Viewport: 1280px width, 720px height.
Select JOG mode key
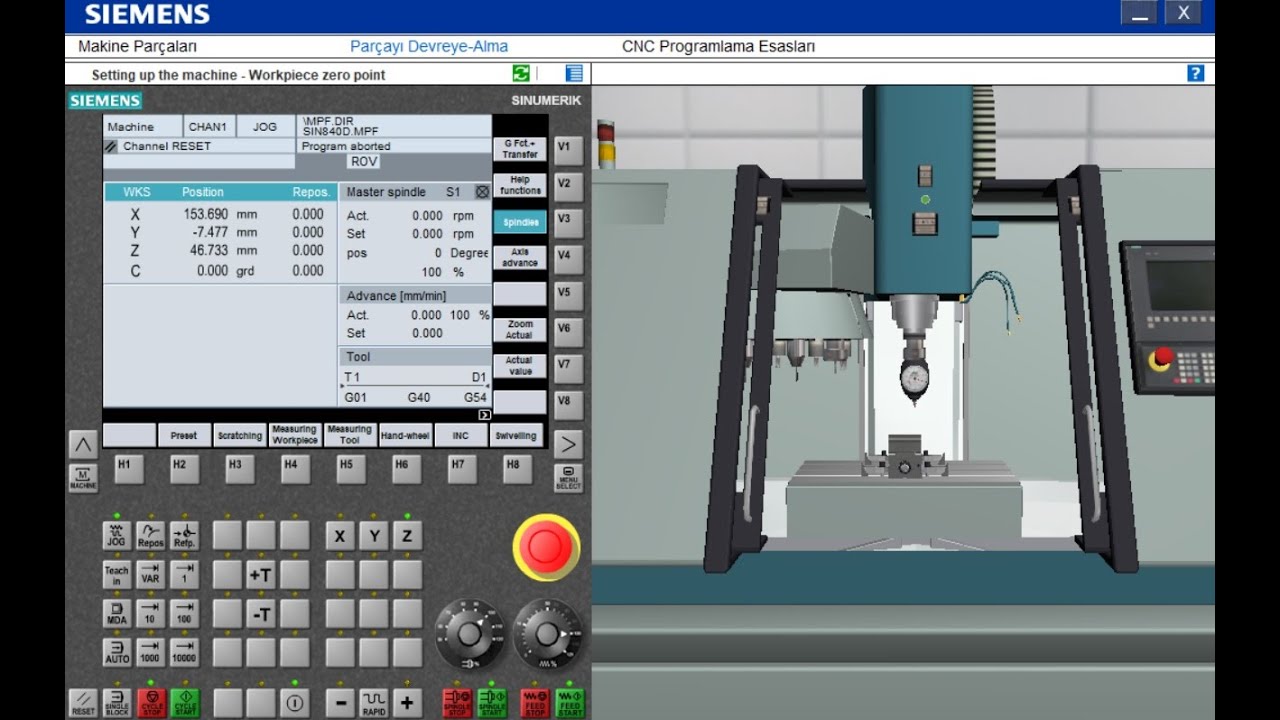pos(117,535)
